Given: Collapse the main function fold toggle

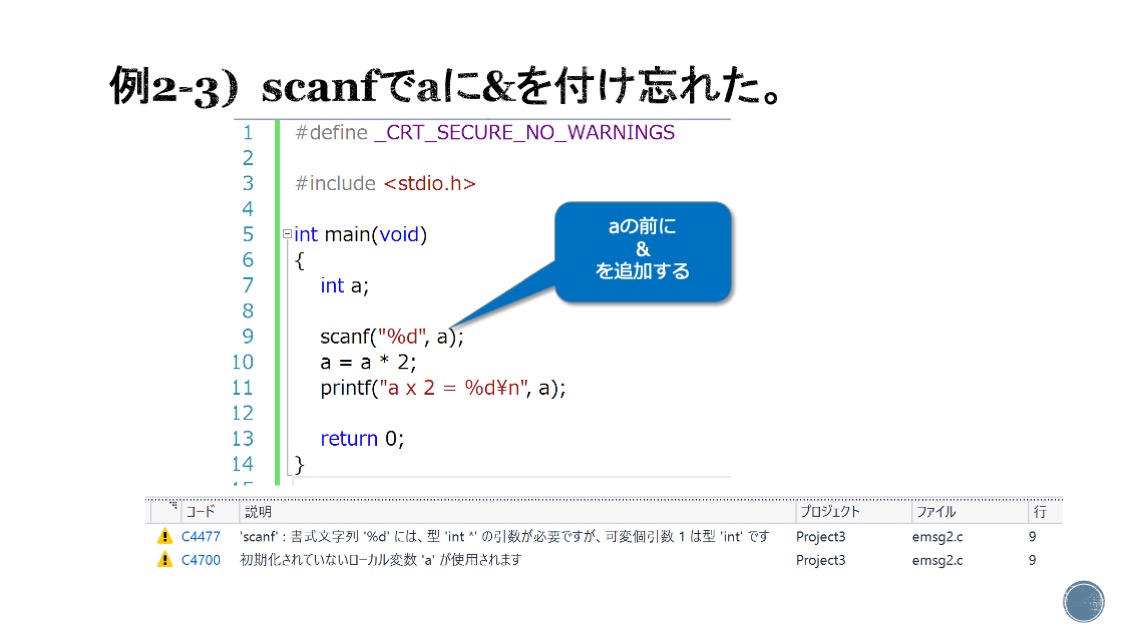Looking at the screenshot, I should tap(287, 234).
